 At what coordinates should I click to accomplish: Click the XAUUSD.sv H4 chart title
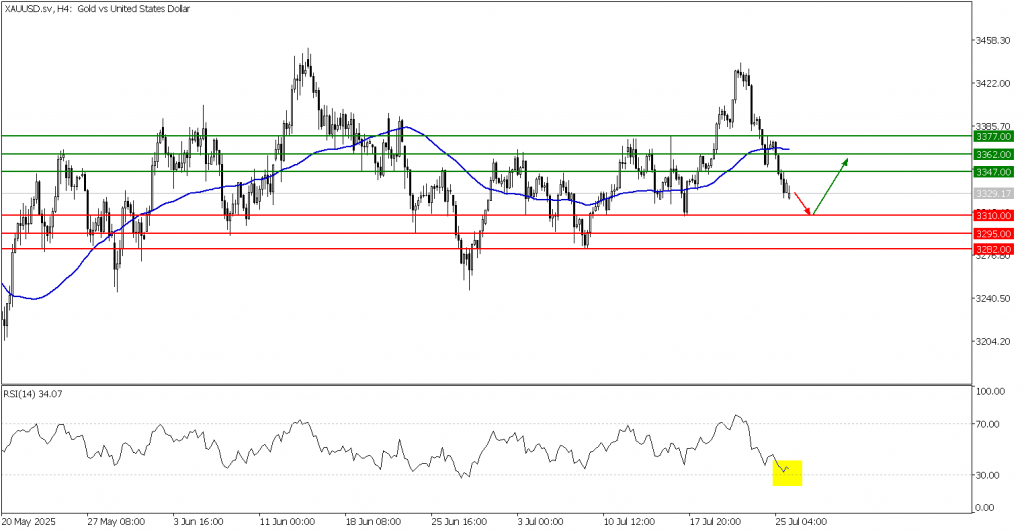(86, 9)
